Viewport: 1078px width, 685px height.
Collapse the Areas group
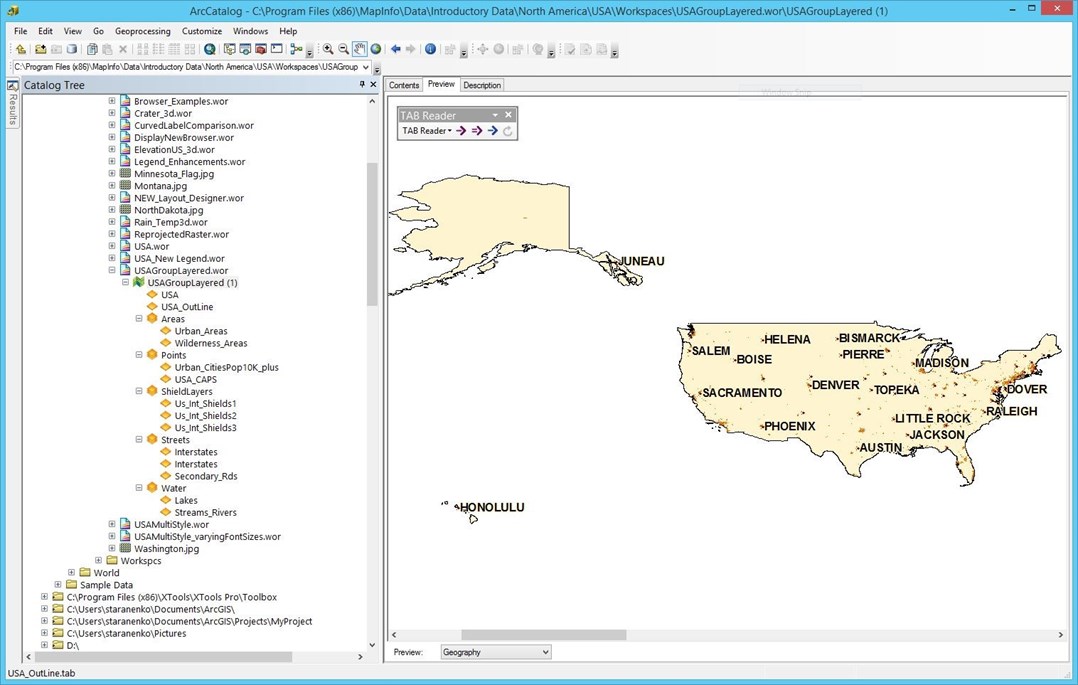[139, 319]
